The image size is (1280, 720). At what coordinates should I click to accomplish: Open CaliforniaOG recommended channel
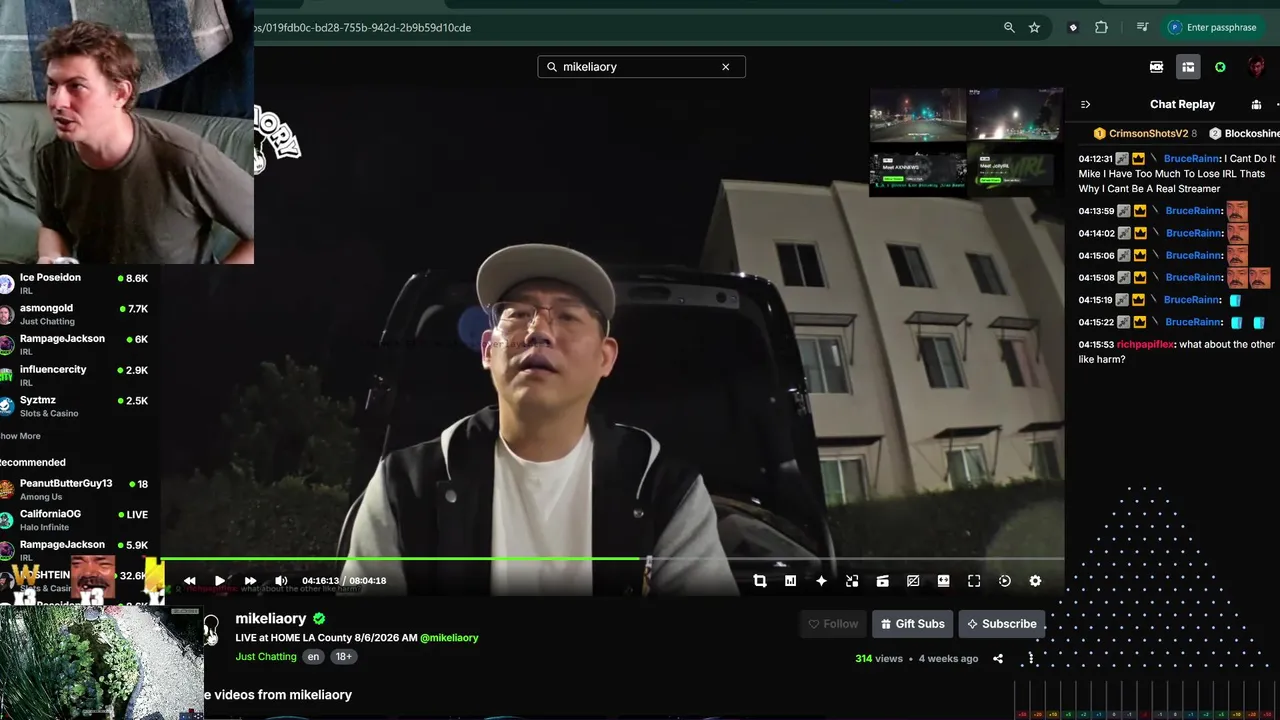[75, 520]
